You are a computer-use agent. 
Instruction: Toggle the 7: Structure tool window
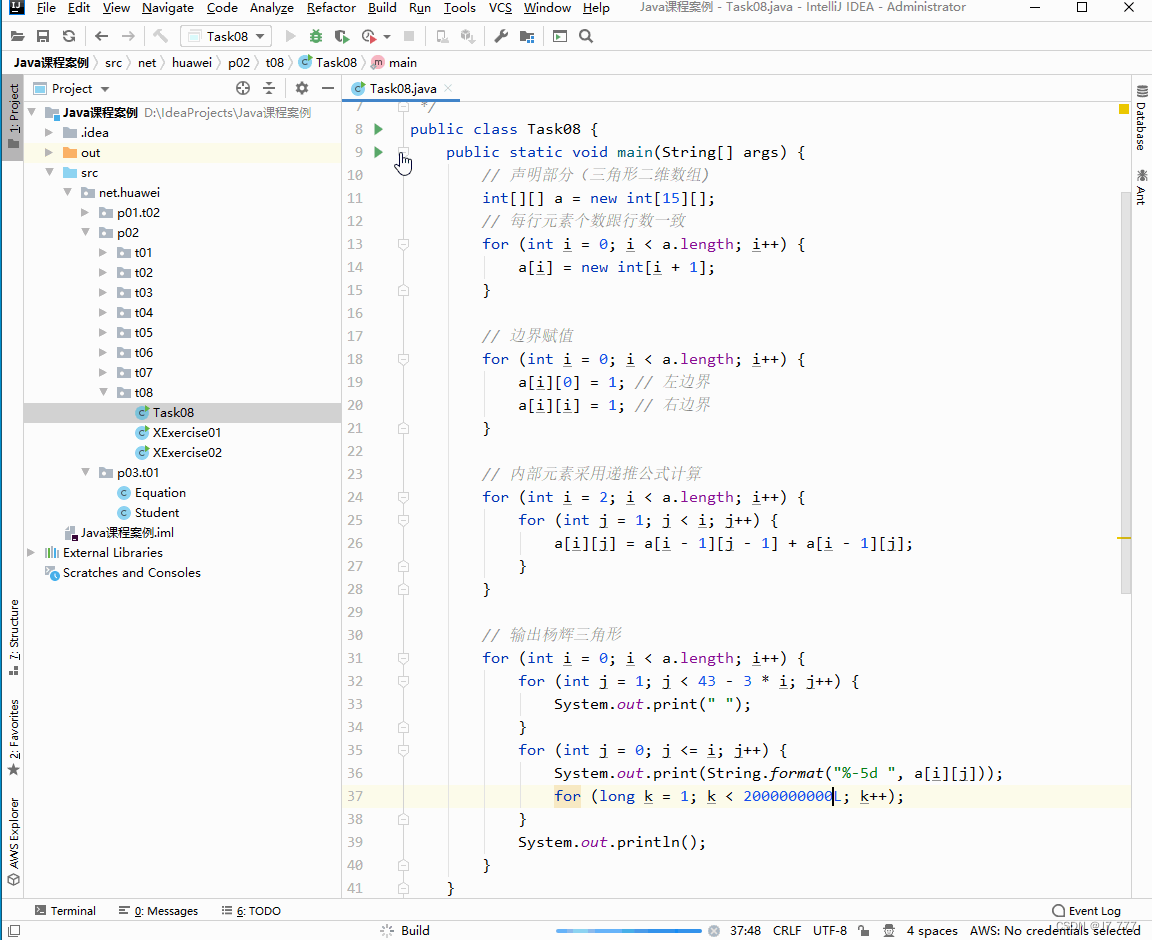pos(13,637)
